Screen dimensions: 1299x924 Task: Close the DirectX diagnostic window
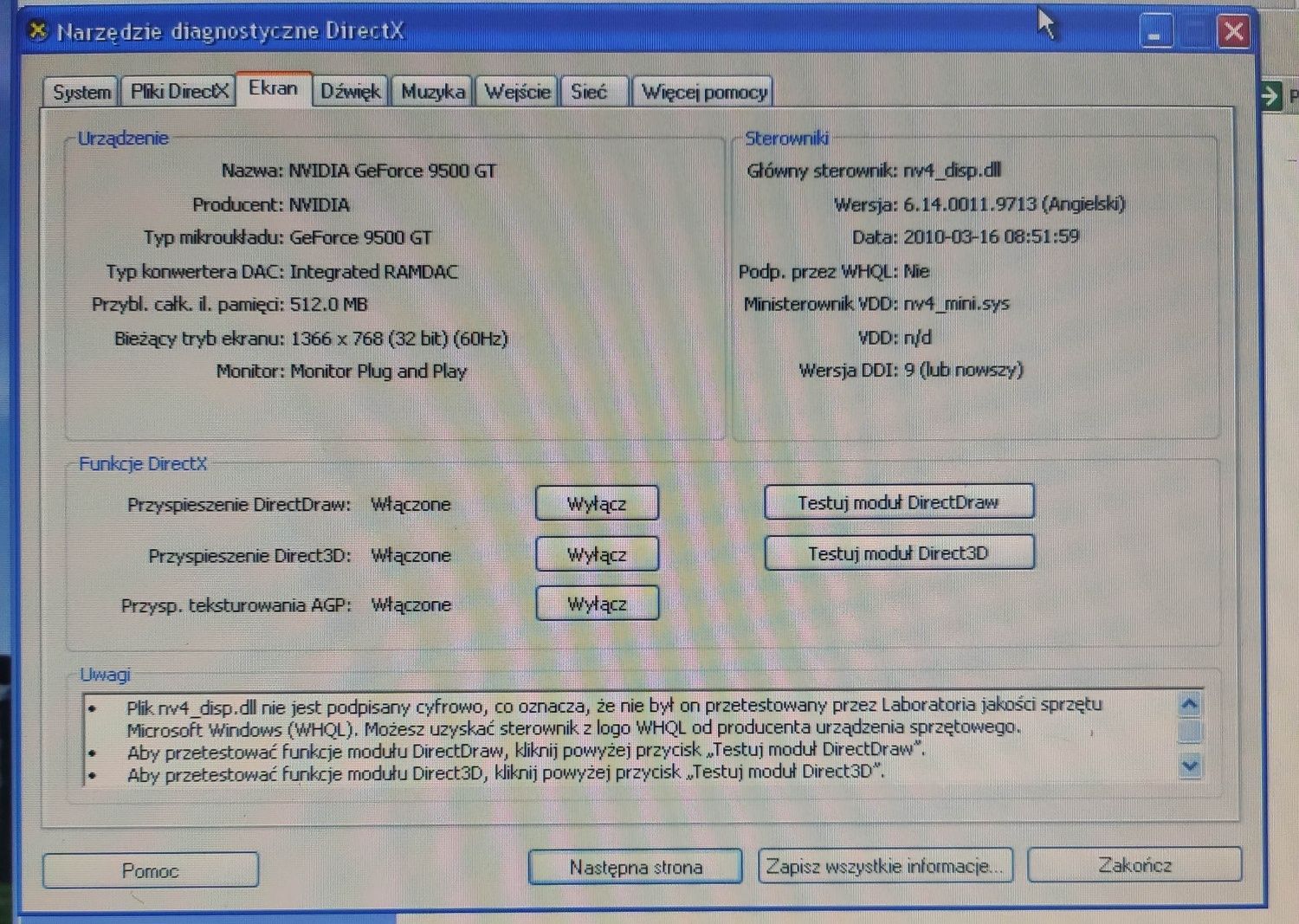point(1233,32)
